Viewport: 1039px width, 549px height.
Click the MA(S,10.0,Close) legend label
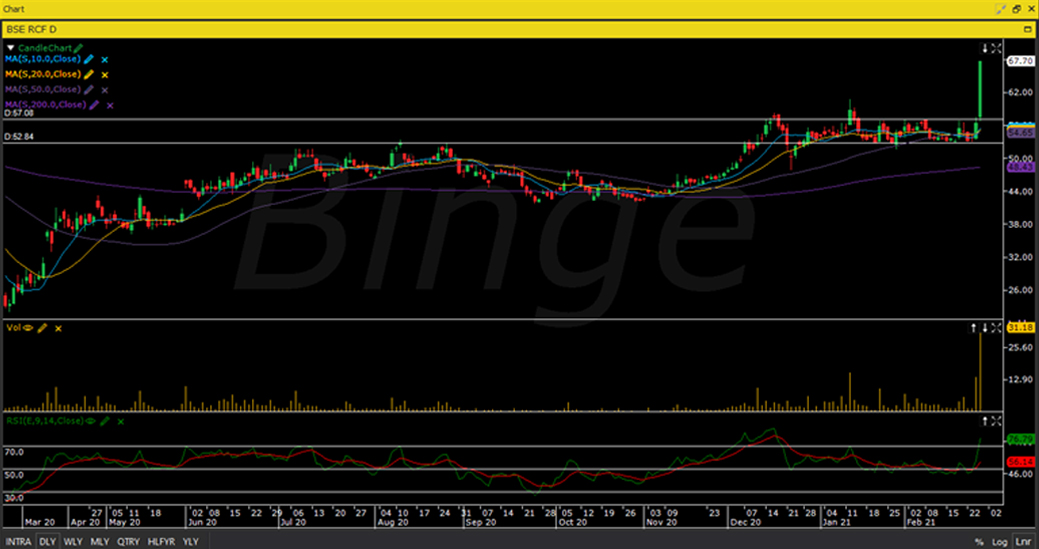(x=43, y=60)
